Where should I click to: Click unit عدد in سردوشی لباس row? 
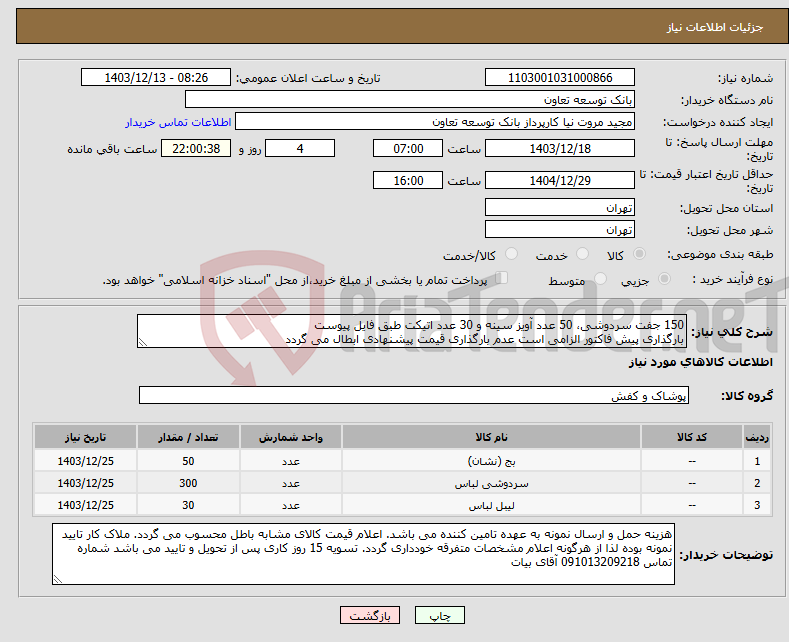click(291, 484)
